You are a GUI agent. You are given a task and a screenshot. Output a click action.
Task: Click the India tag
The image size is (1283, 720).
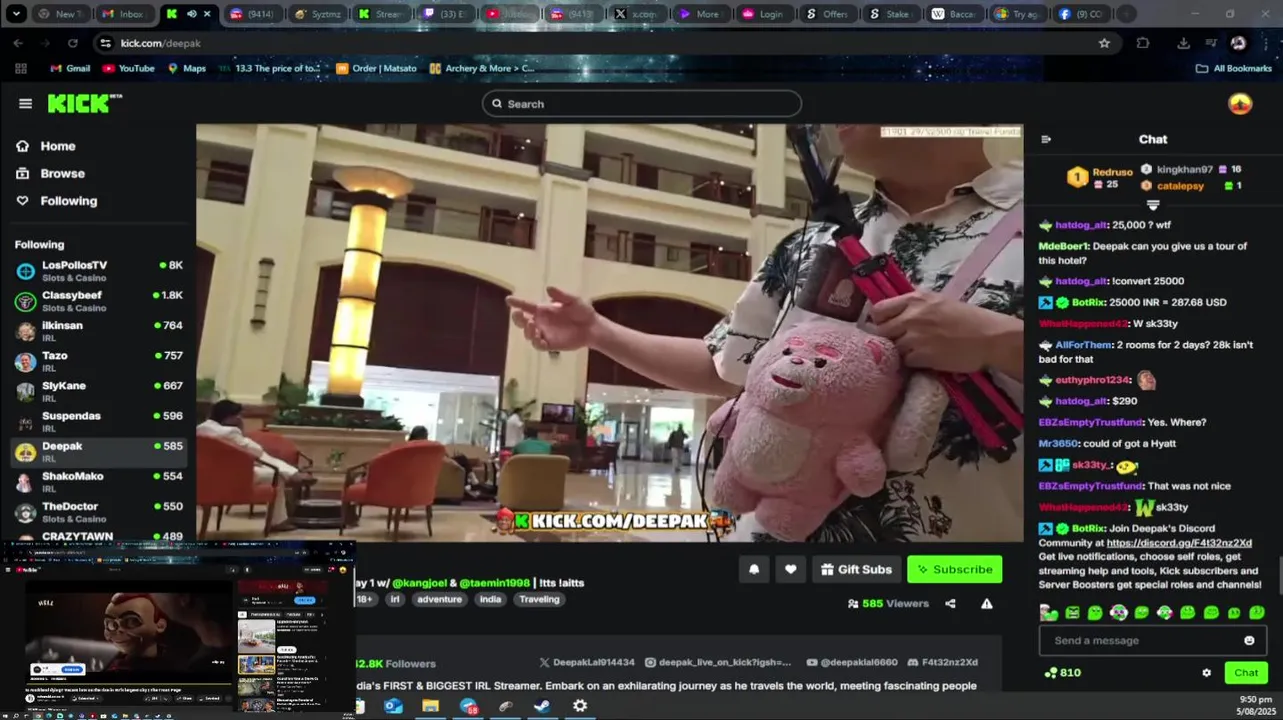490,599
